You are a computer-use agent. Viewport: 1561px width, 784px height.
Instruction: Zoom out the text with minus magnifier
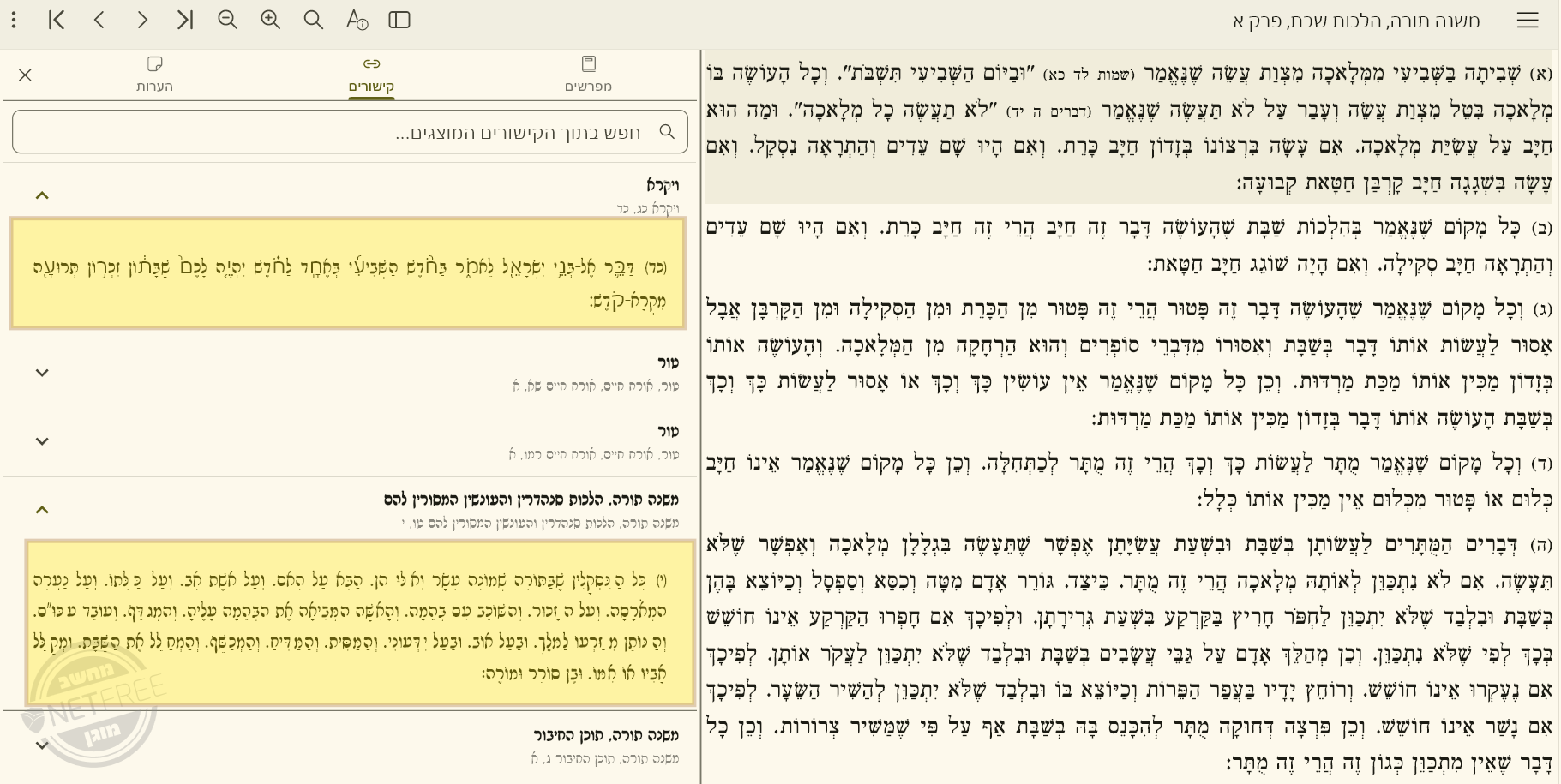click(x=228, y=20)
